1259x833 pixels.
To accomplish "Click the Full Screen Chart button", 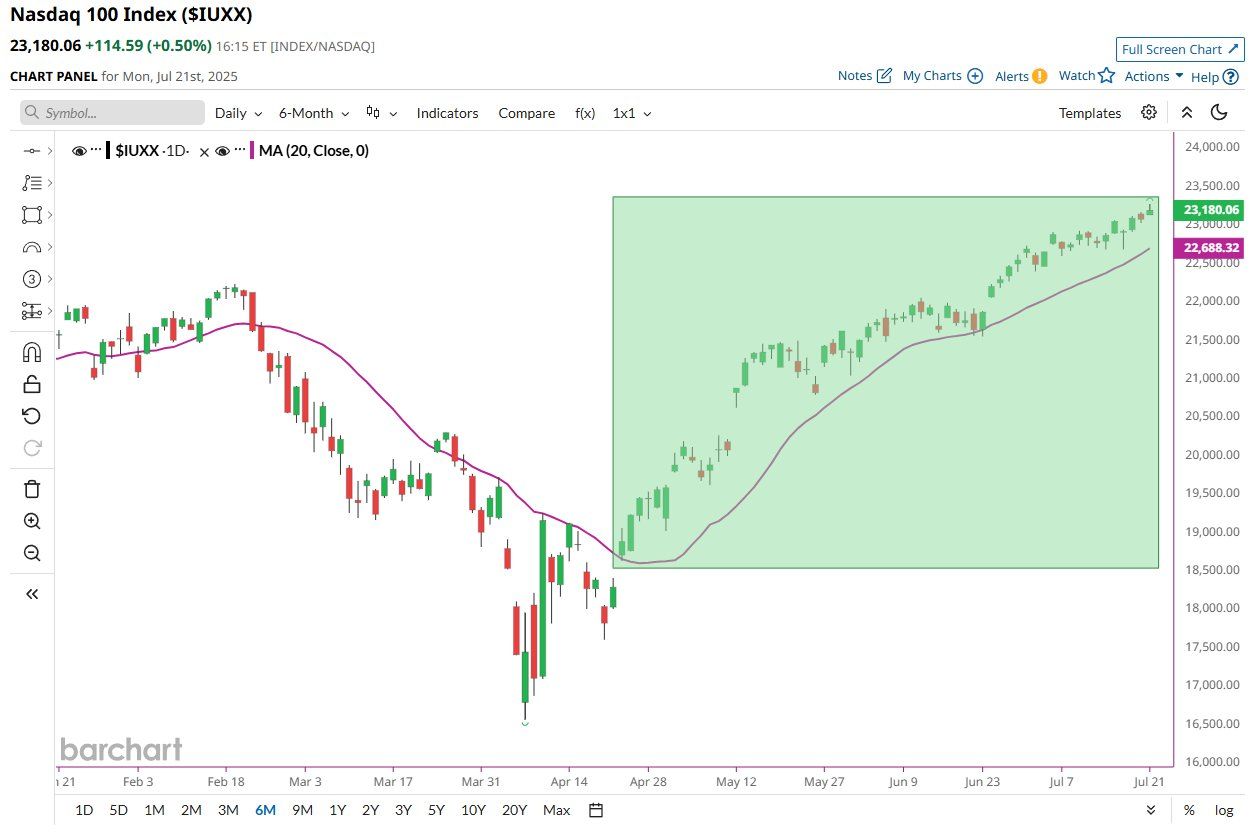I will click(1180, 49).
